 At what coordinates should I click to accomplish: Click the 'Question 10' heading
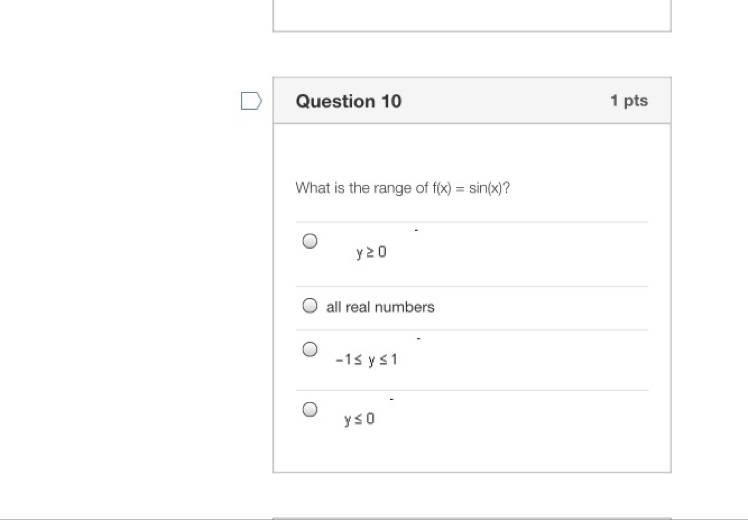(348, 101)
